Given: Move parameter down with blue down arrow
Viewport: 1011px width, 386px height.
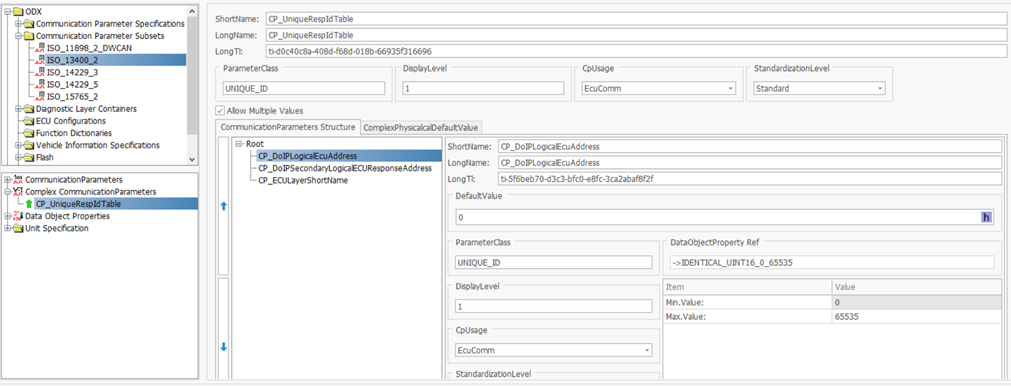Looking at the screenshot, I should tap(224, 347).
